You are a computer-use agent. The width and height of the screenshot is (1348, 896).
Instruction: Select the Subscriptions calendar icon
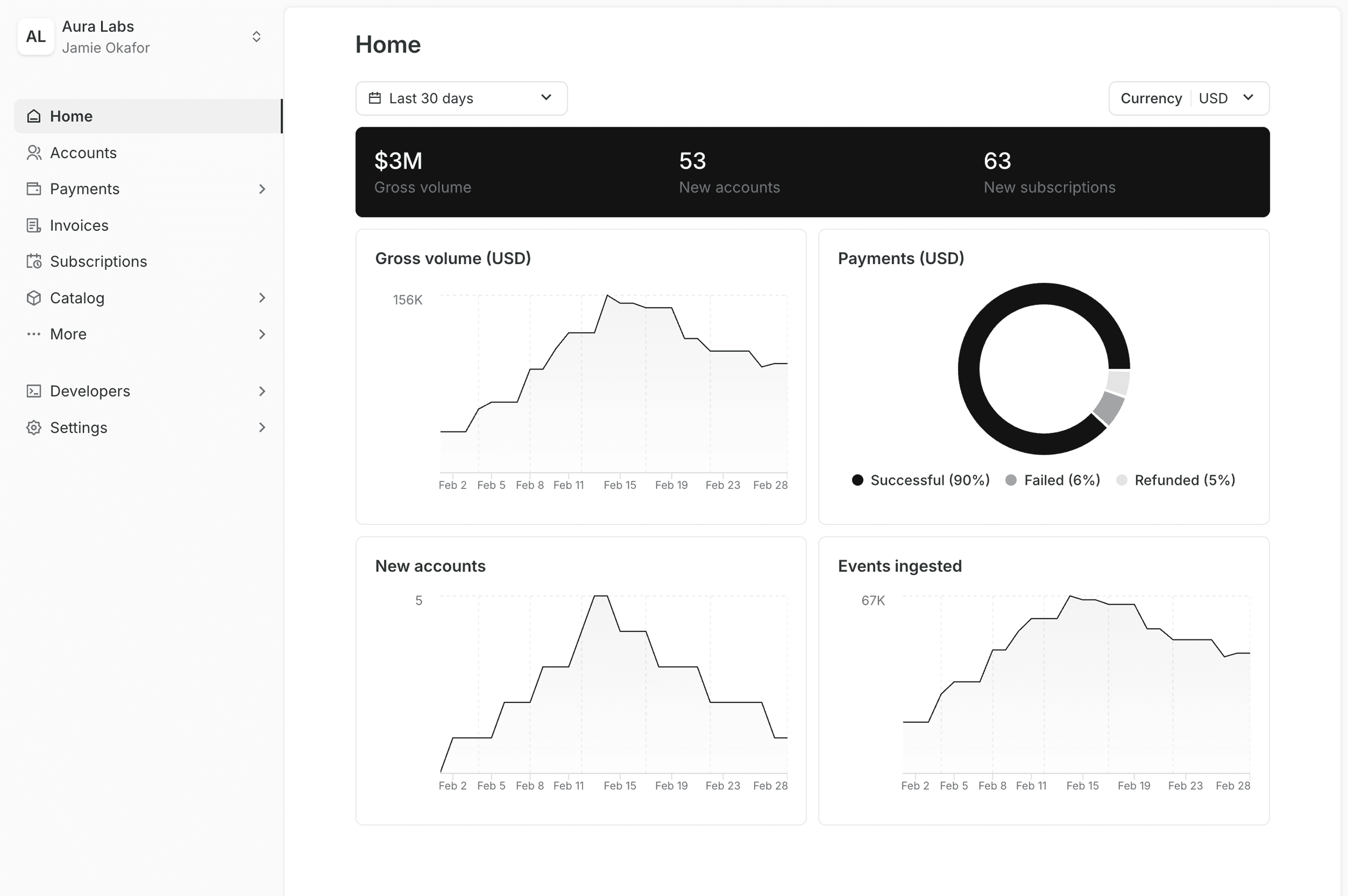click(34, 261)
